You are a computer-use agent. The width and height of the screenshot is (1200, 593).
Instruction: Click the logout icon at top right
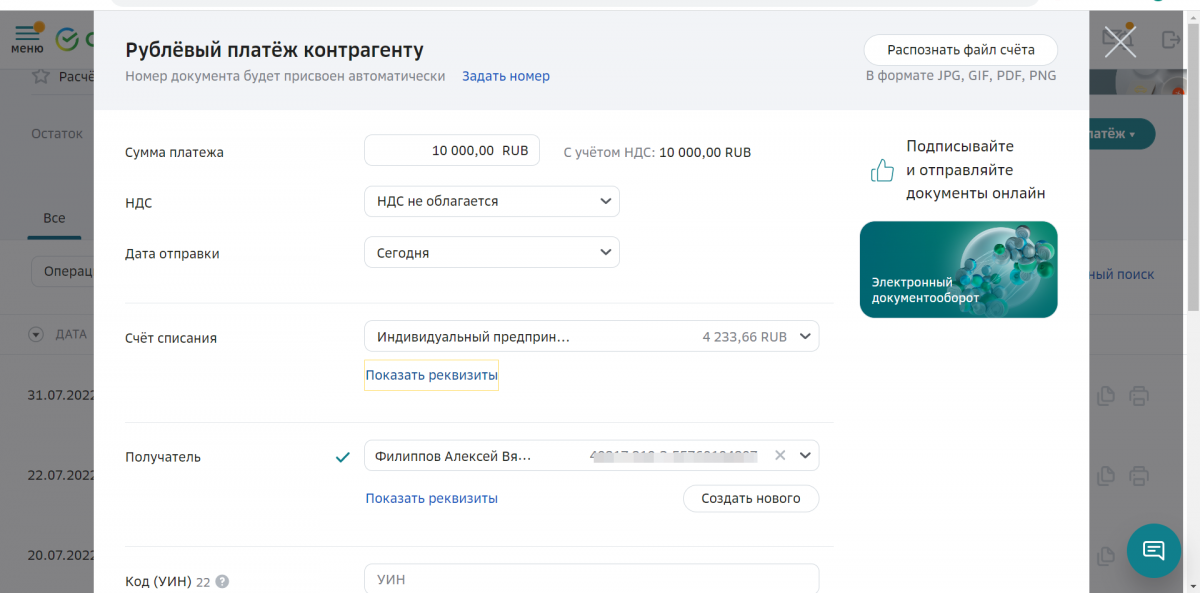tap(1171, 40)
